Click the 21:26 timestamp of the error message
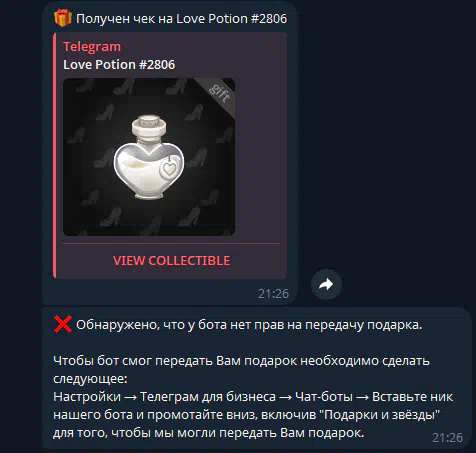This screenshot has width=476, height=453. (x=447, y=437)
